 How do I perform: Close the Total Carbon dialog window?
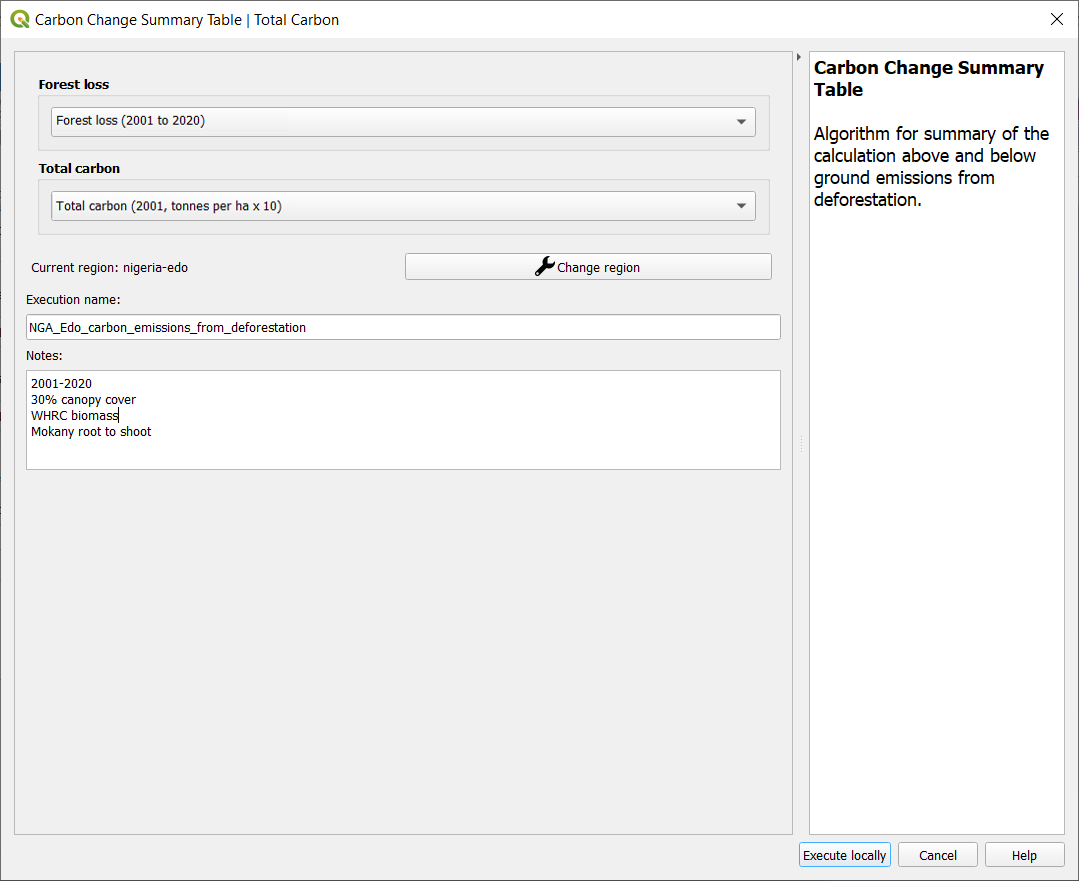(x=1057, y=19)
